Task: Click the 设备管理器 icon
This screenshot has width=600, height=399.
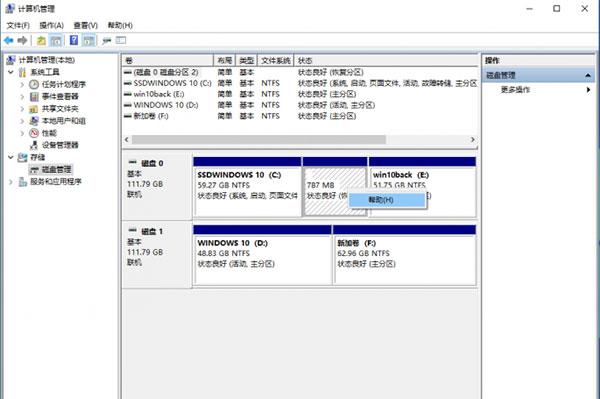Action: [x=34, y=145]
